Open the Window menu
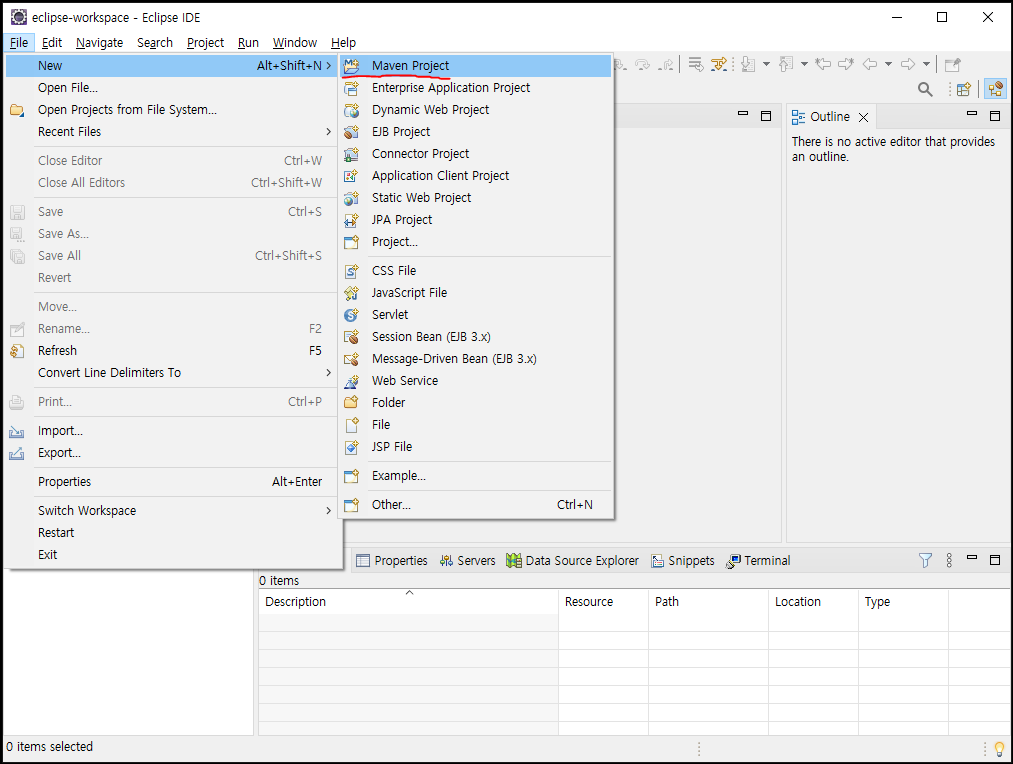The height and width of the screenshot is (764, 1013). click(295, 43)
